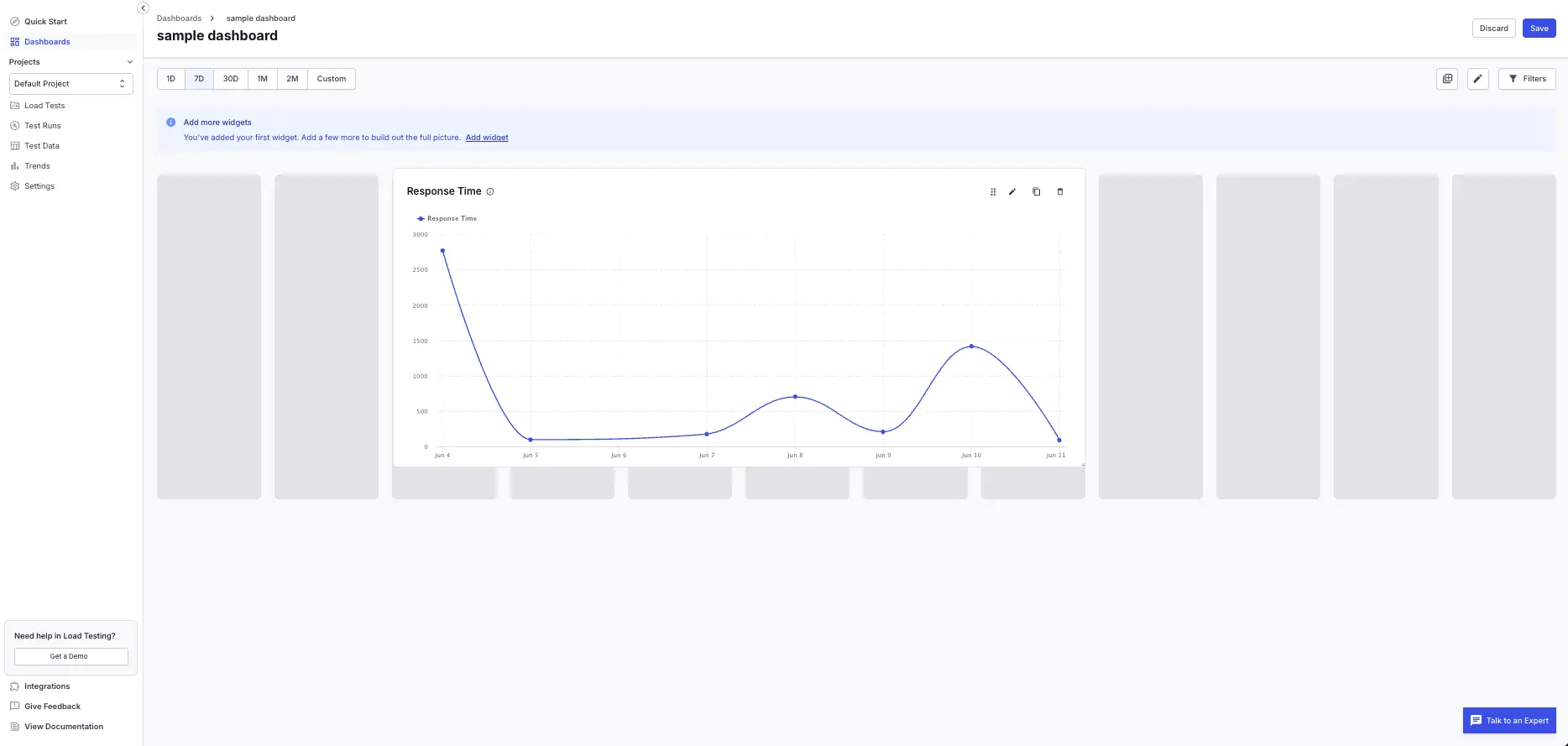The height and width of the screenshot is (746, 1568).
Task: Select the 1D time range
Action: pyautogui.click(x=171, y=79)
